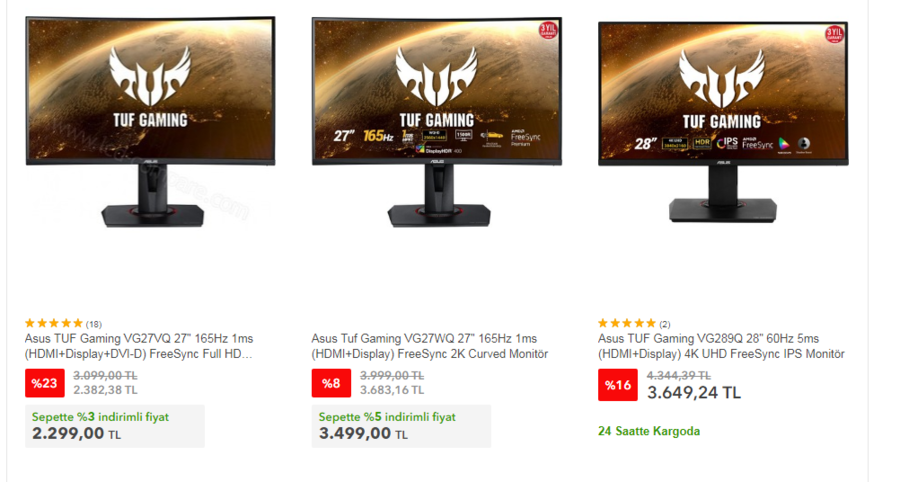Open Asus Tuf Gaming VG27WQ product title

429,346
